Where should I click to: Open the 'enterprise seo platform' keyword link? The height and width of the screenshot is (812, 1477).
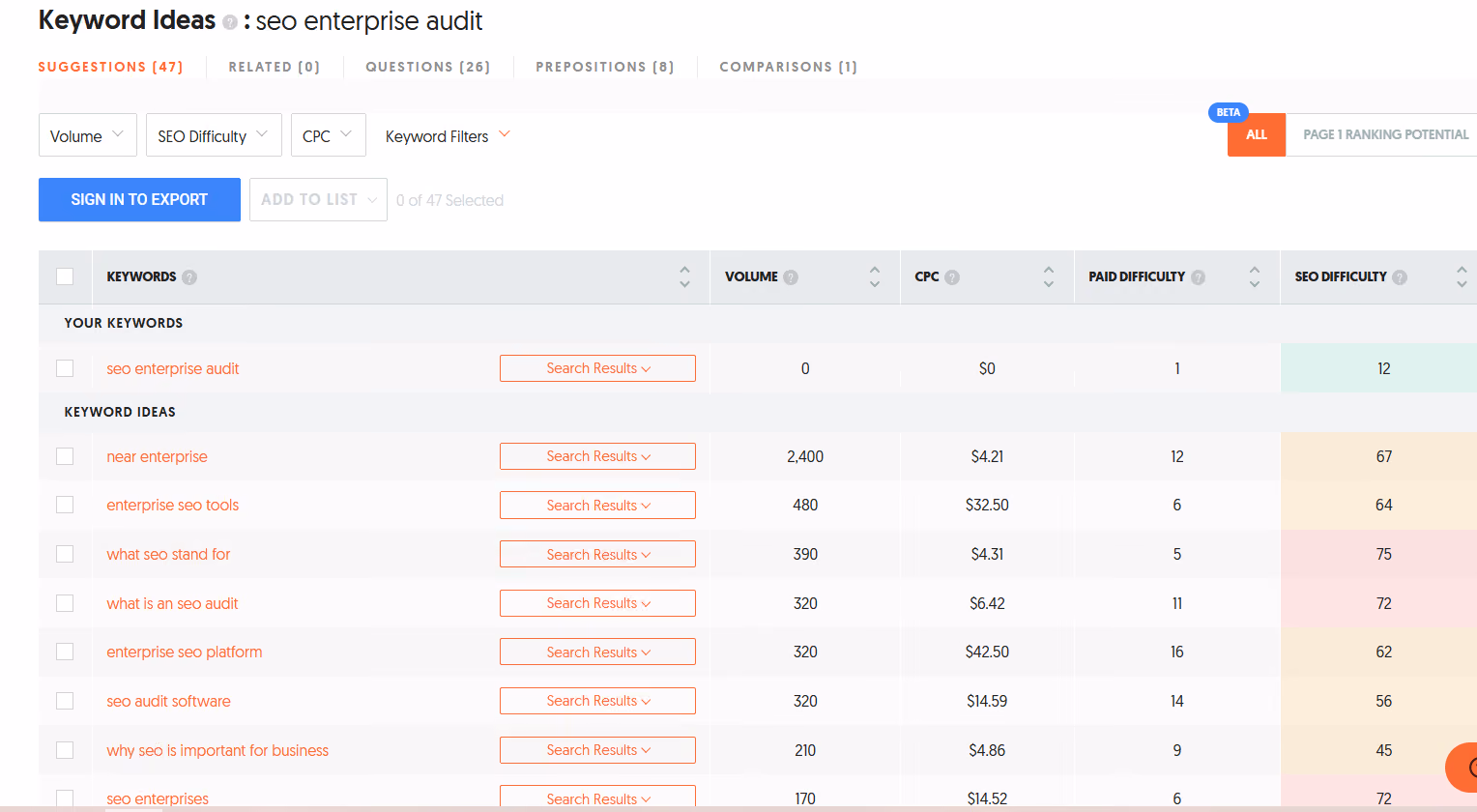point(184,652)
